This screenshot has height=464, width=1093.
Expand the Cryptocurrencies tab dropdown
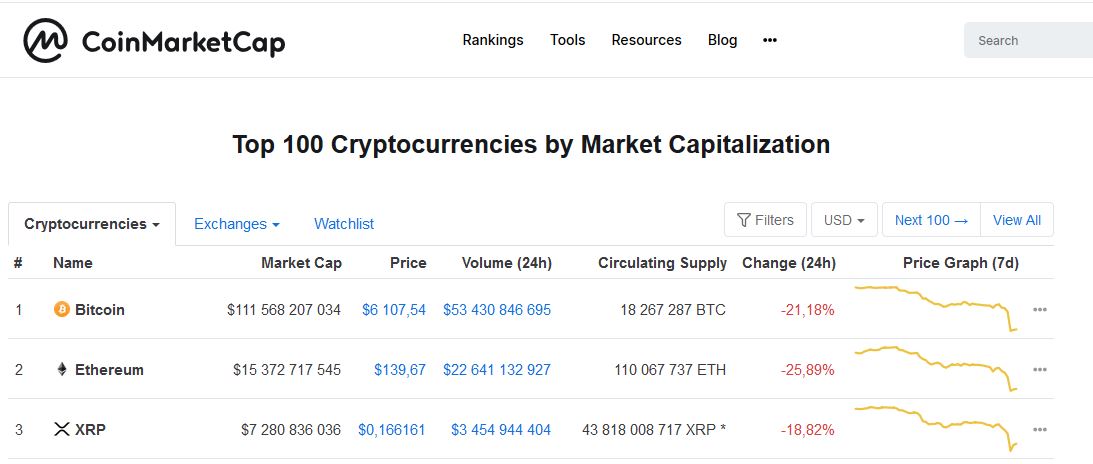92,224
